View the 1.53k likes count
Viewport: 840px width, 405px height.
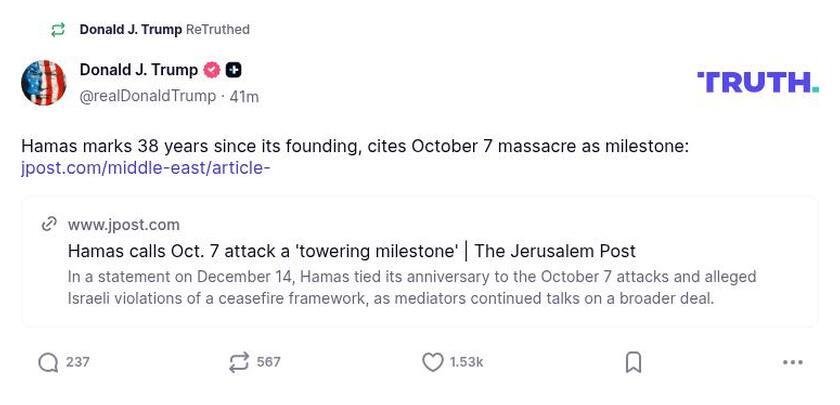click(x=466, y=362)
